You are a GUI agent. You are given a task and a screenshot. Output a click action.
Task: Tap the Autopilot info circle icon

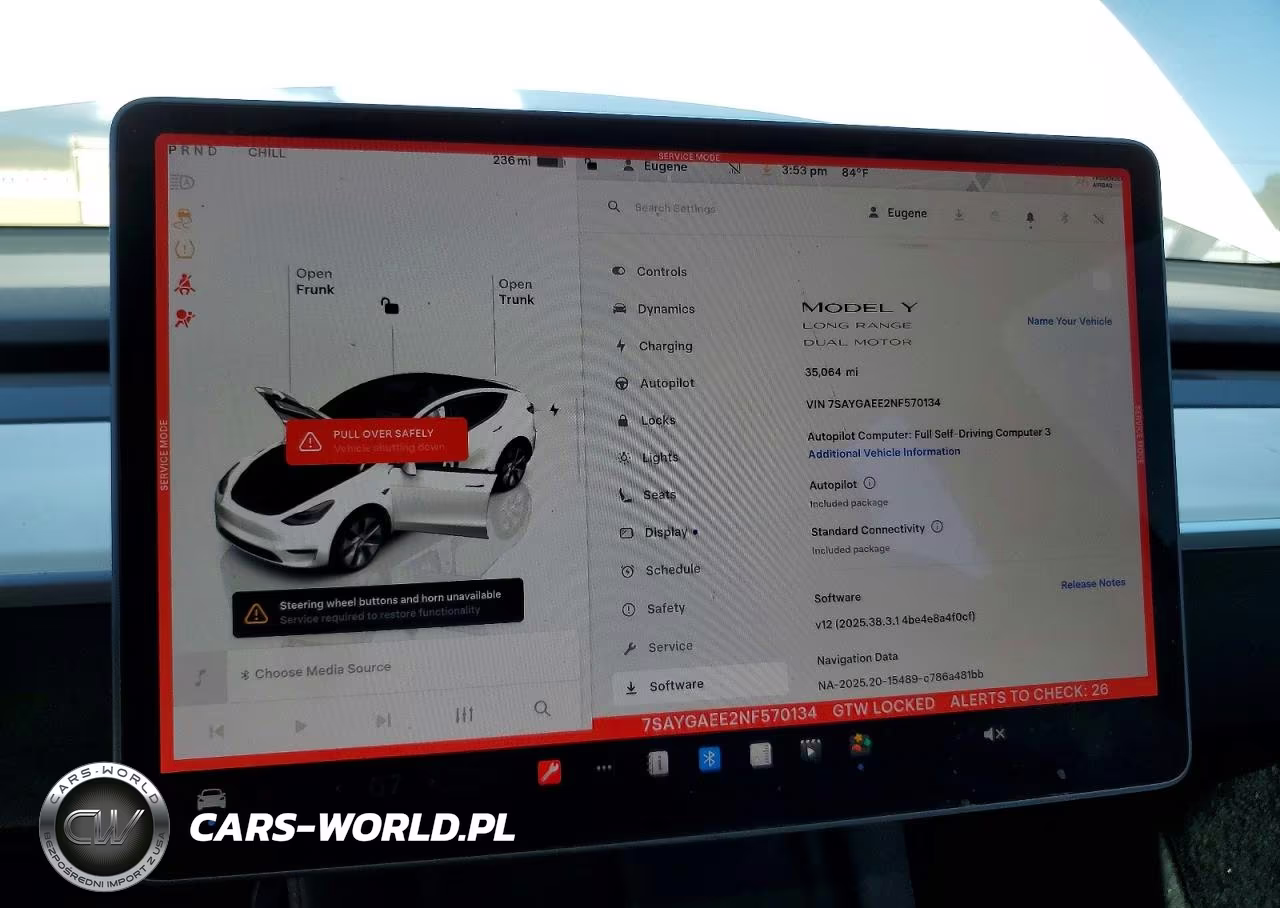(x=869, y=483)
